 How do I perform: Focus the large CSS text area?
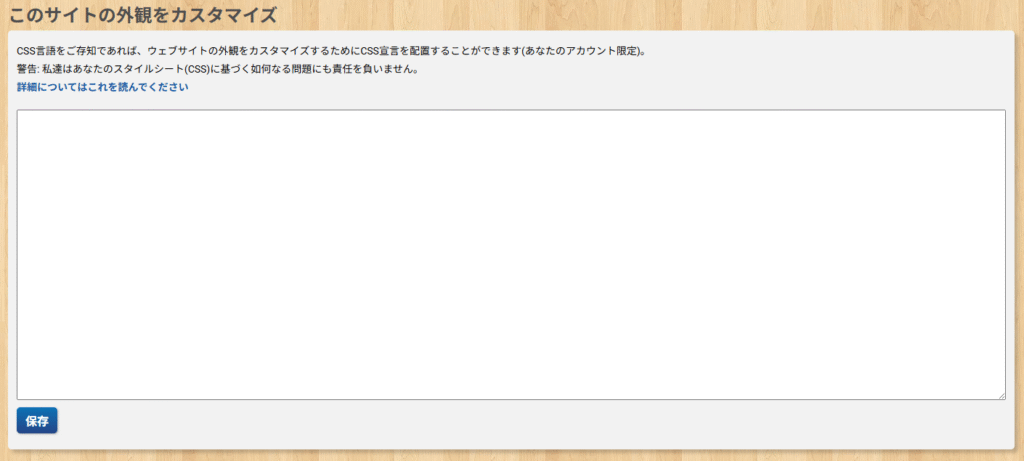[x=510, y=255]
